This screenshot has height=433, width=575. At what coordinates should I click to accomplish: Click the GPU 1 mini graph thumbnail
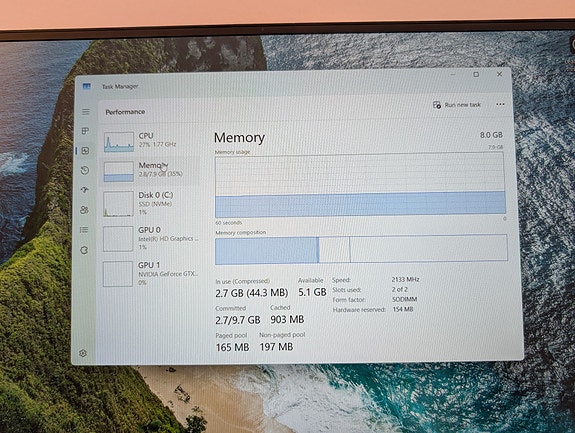pyautogui.click(x=118, y=274)
